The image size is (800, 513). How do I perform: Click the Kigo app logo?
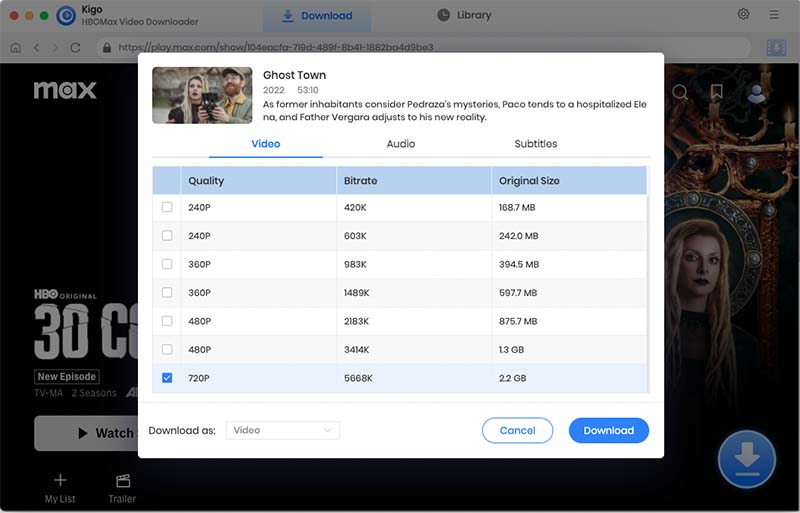click(x=66, y=16)
